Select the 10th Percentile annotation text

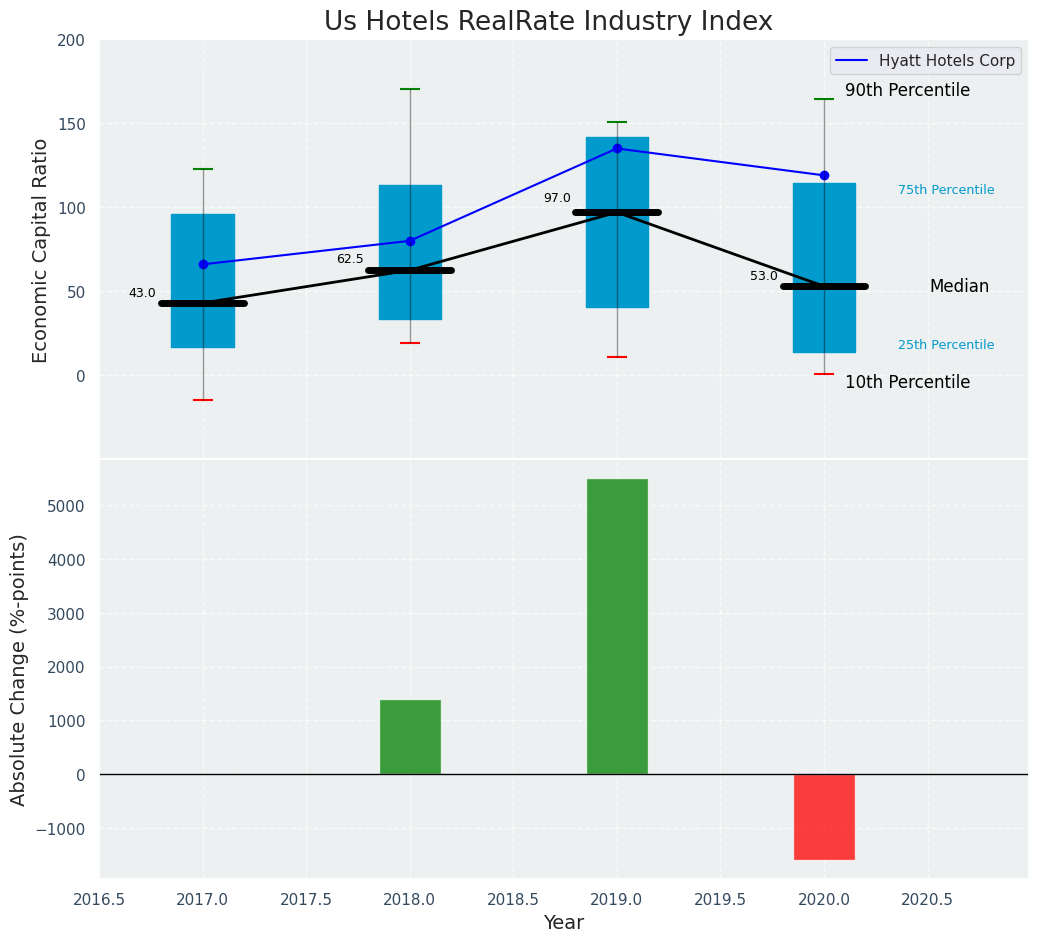click(907, 382)
